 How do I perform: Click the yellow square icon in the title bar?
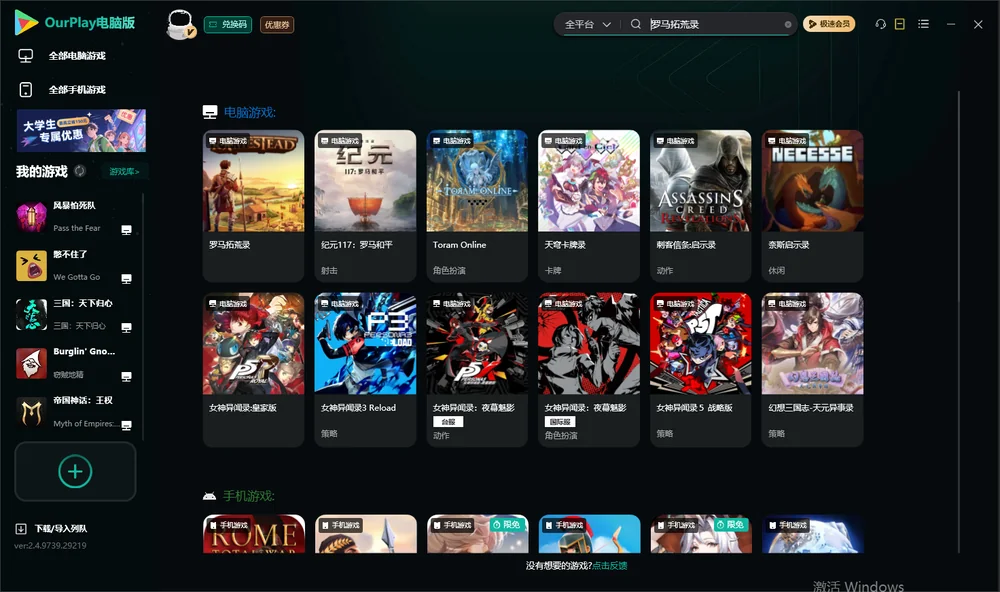pos(900,24)
